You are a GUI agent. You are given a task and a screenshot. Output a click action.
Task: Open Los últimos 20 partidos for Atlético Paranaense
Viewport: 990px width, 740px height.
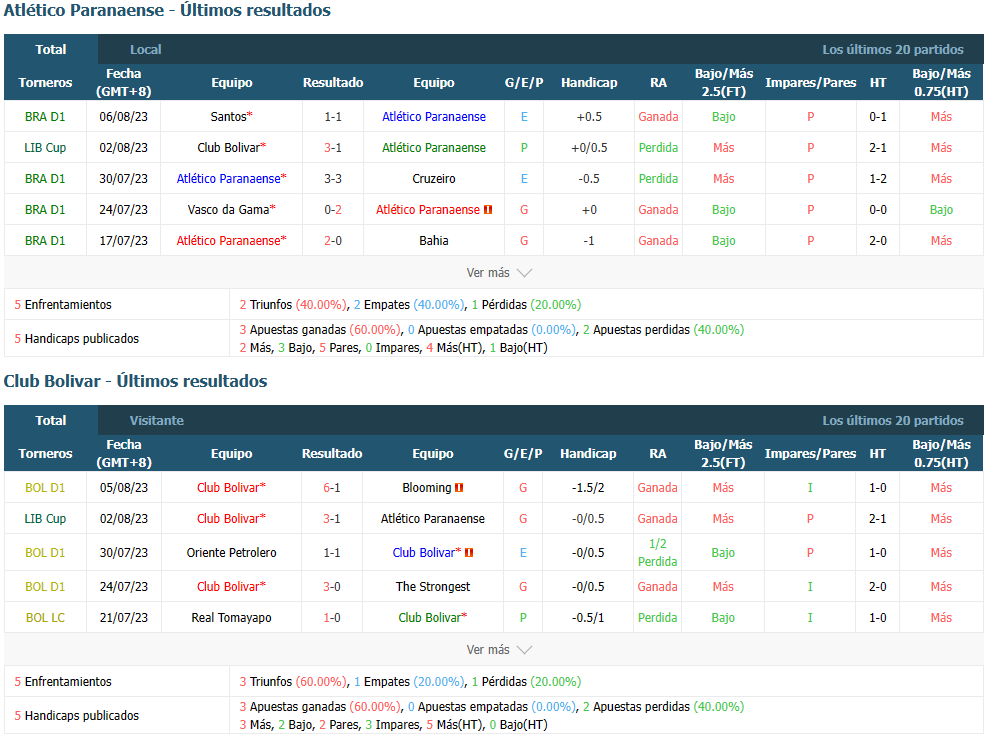click(893, 49)
